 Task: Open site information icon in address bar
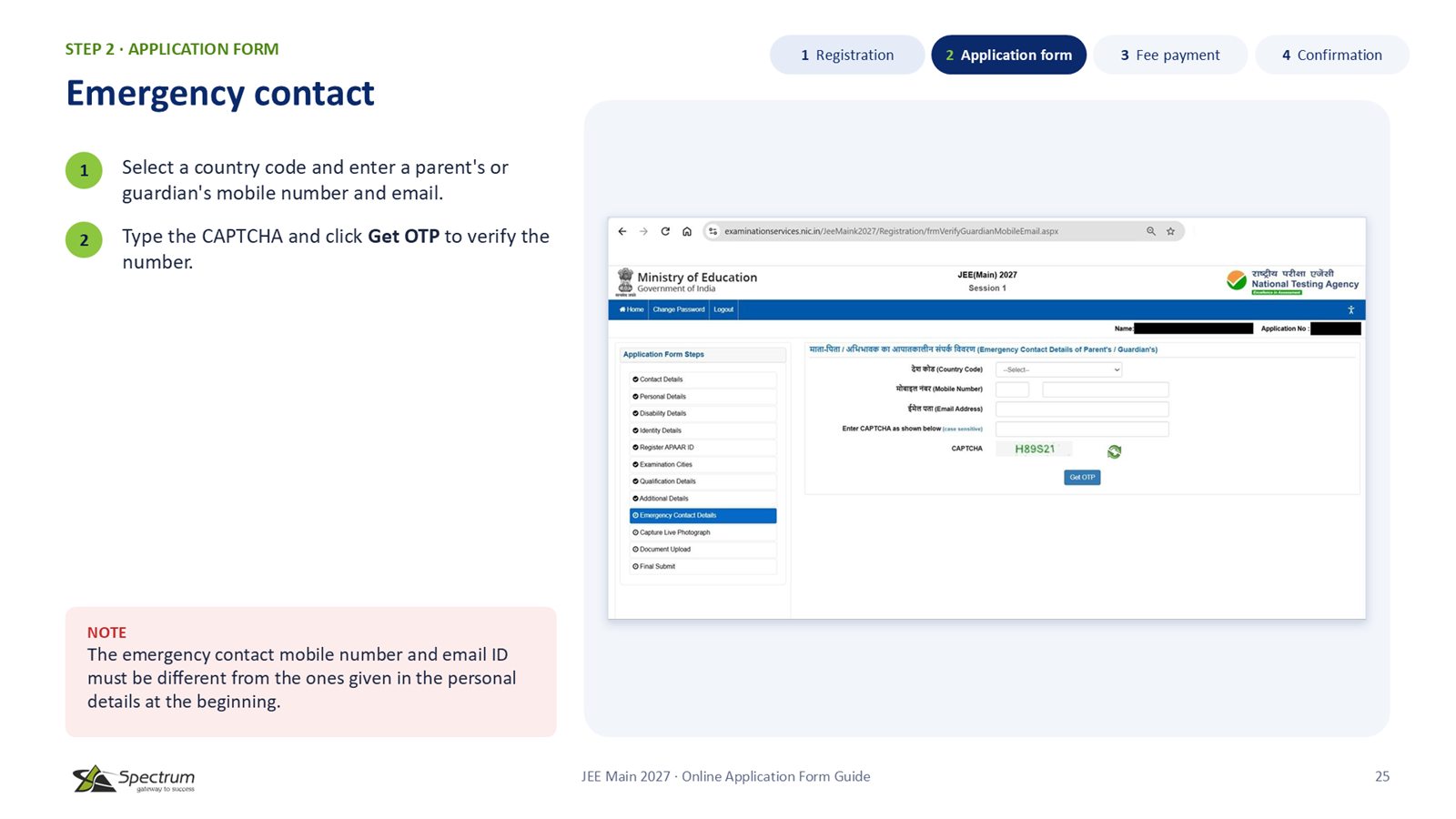tap(713, 231)
